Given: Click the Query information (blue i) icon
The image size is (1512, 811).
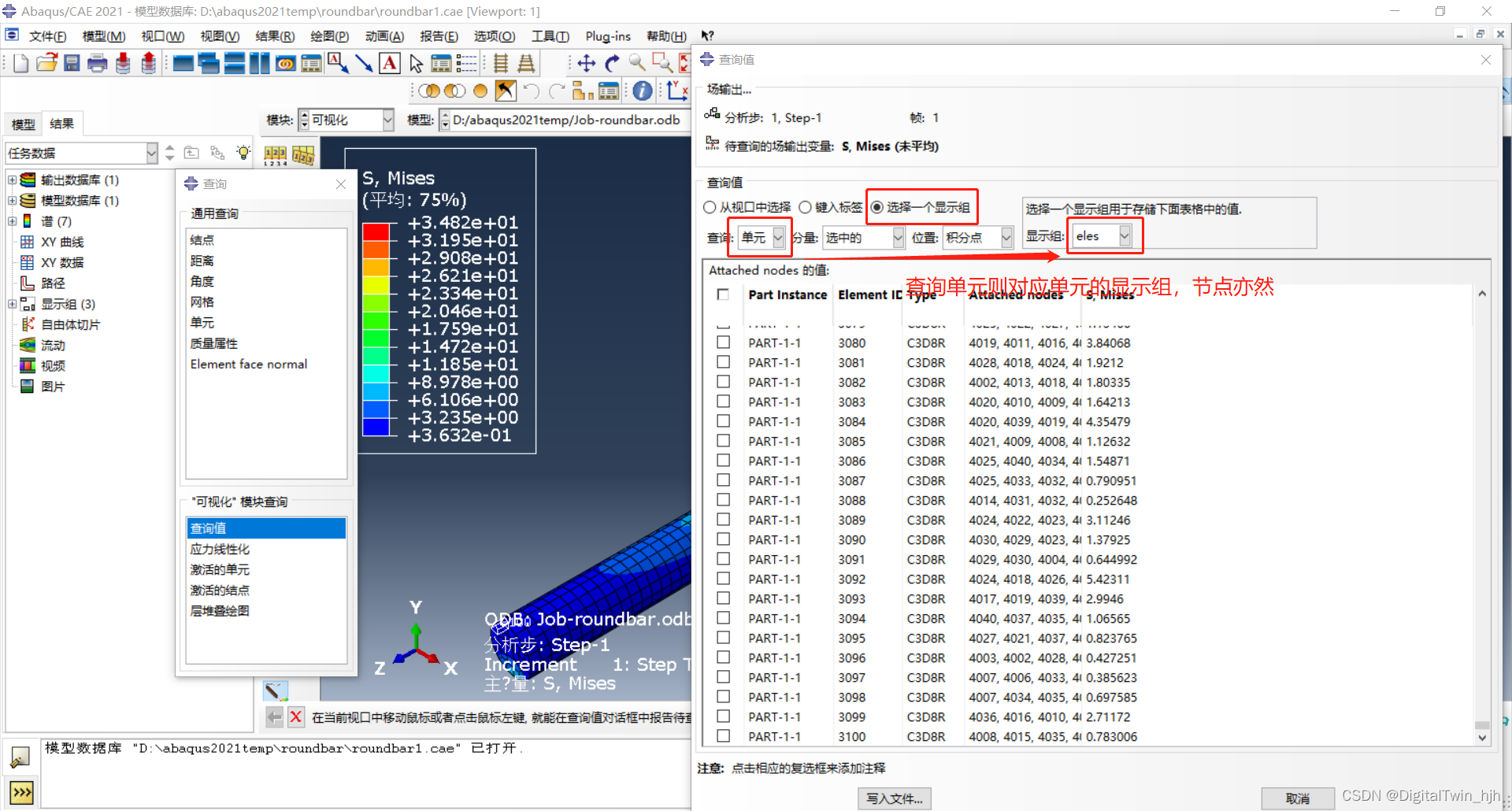Looking at the screenshot, I should [x=643, y=91].
